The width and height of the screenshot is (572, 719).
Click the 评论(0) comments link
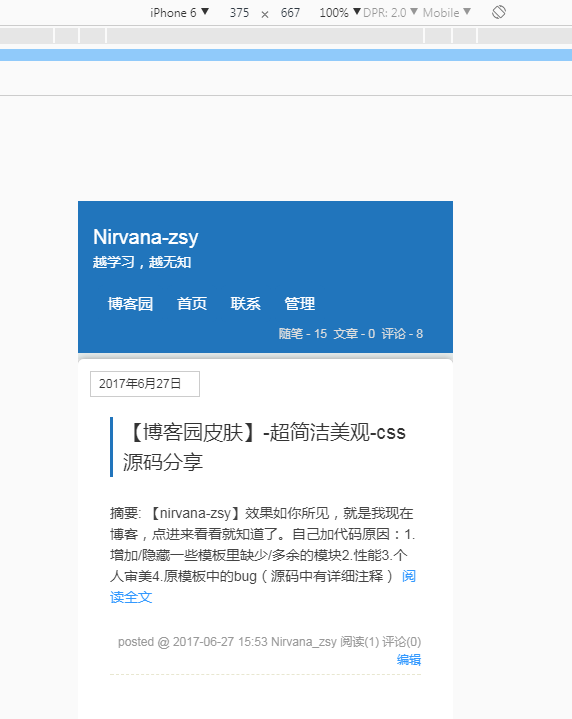click(401, 642)
